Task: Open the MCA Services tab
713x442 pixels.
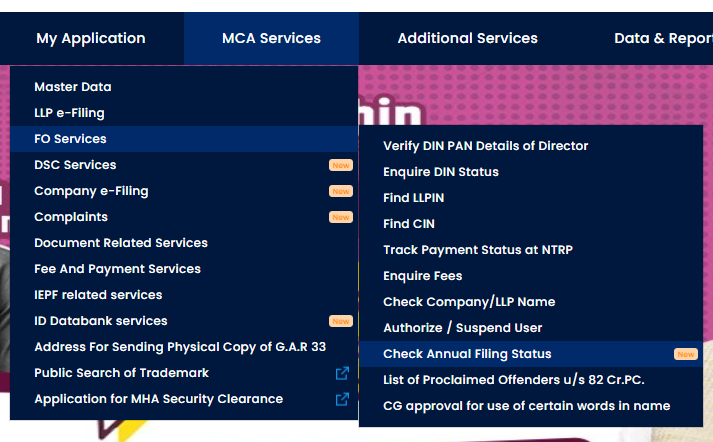Action: pyautogui.click(x=271, y=38)
